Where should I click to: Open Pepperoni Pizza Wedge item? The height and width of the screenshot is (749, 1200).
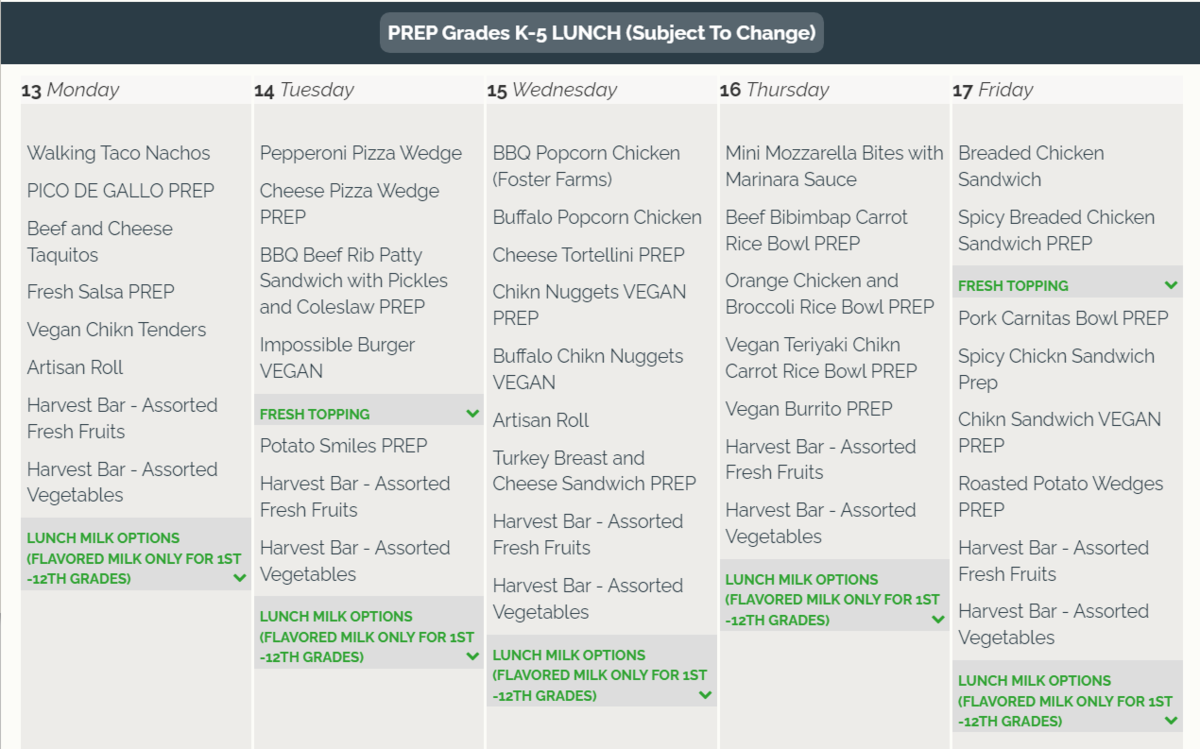coord(360,153)
